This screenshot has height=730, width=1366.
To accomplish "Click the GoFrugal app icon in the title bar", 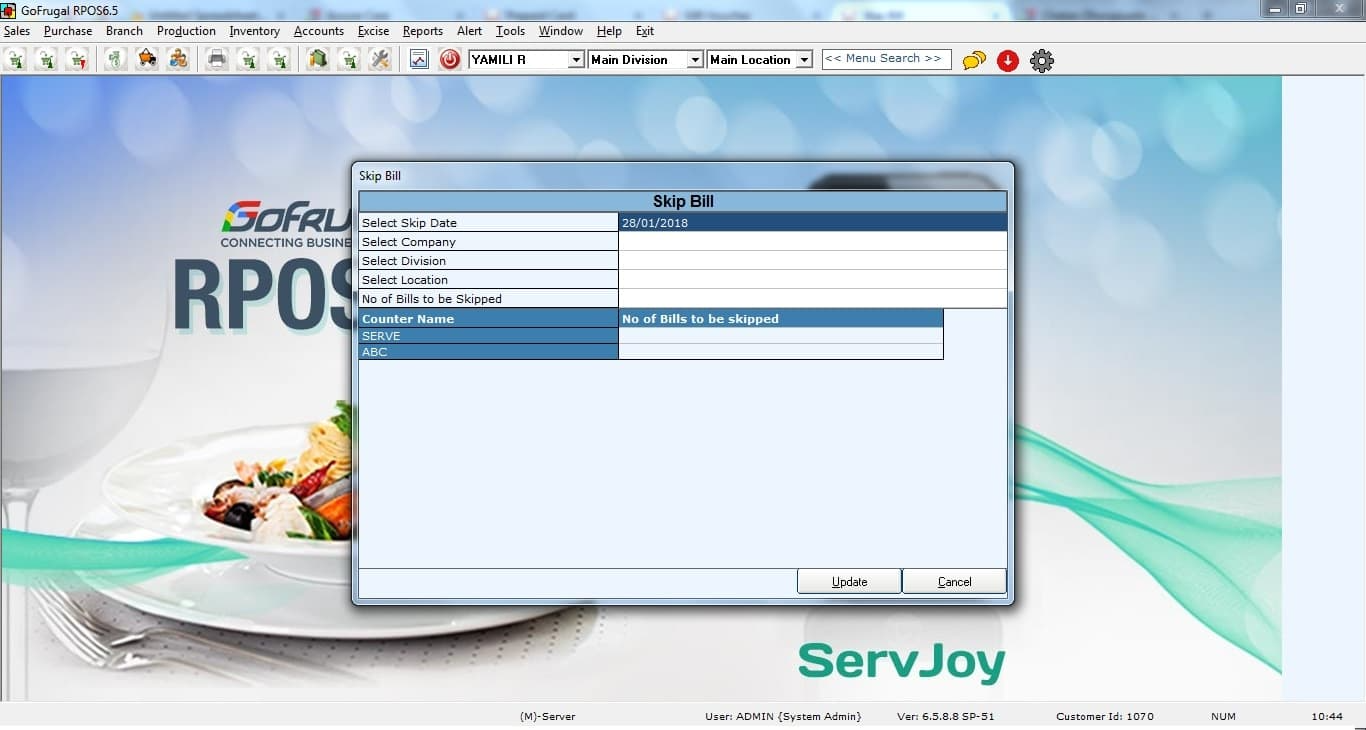I will (x=9, y=9).
